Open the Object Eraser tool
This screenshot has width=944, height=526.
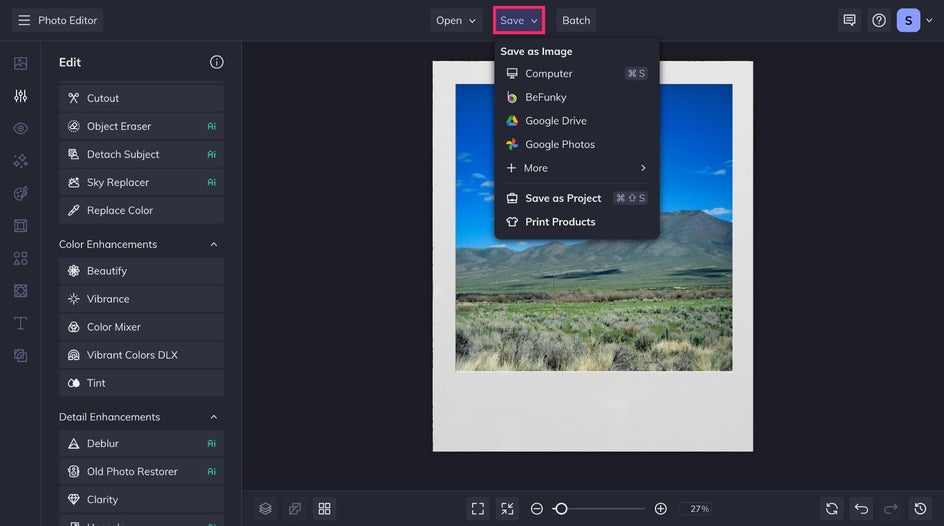click(x=141, y=126)
